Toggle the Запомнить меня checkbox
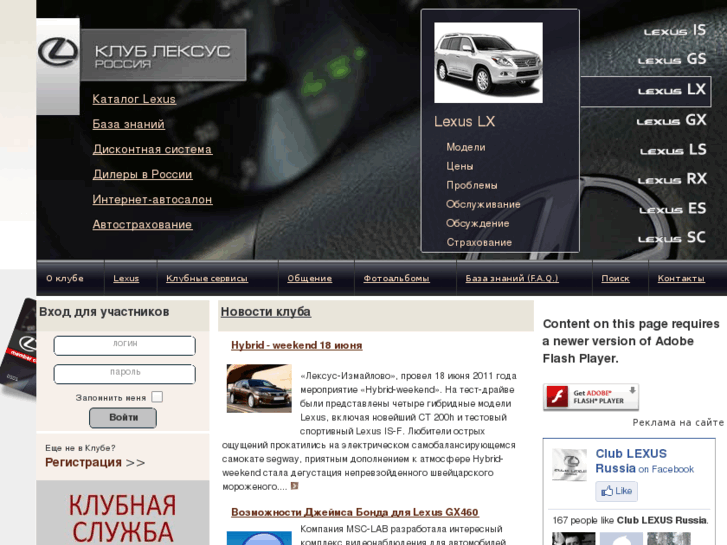 click(157, 397)
